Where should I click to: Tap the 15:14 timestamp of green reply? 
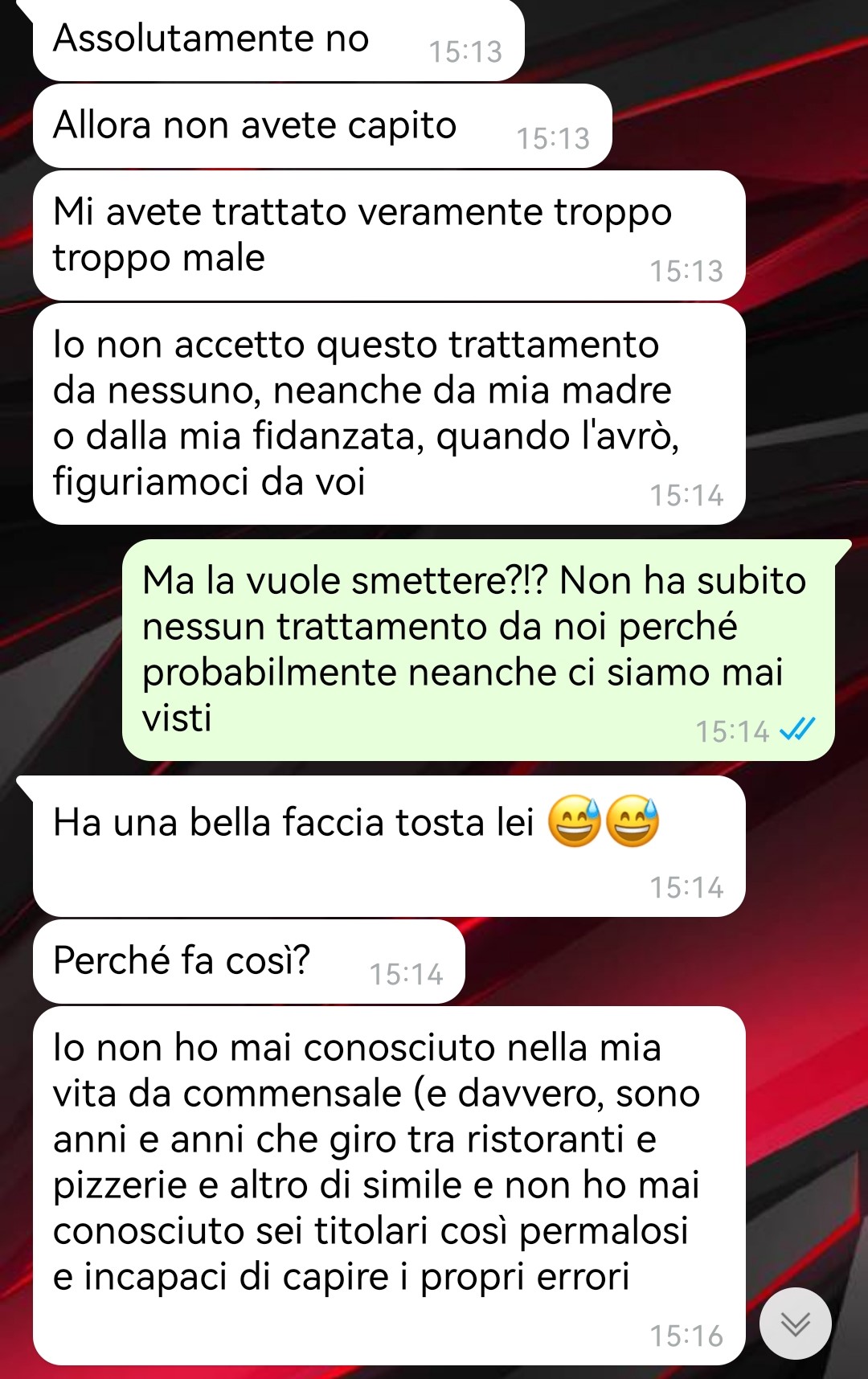(732, 731)
